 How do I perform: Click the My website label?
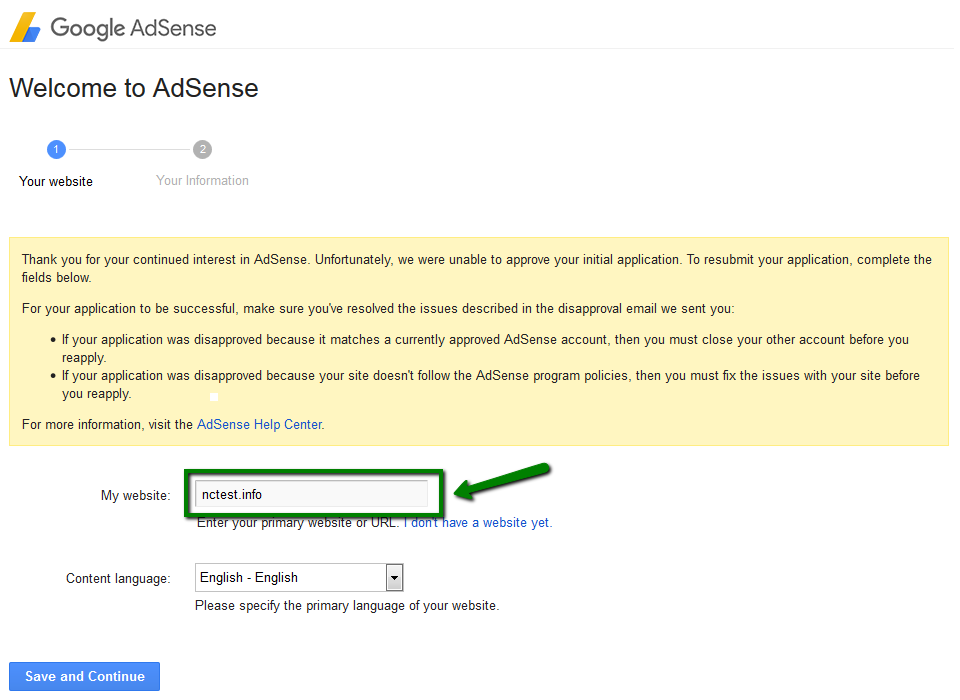click(136, 495)
